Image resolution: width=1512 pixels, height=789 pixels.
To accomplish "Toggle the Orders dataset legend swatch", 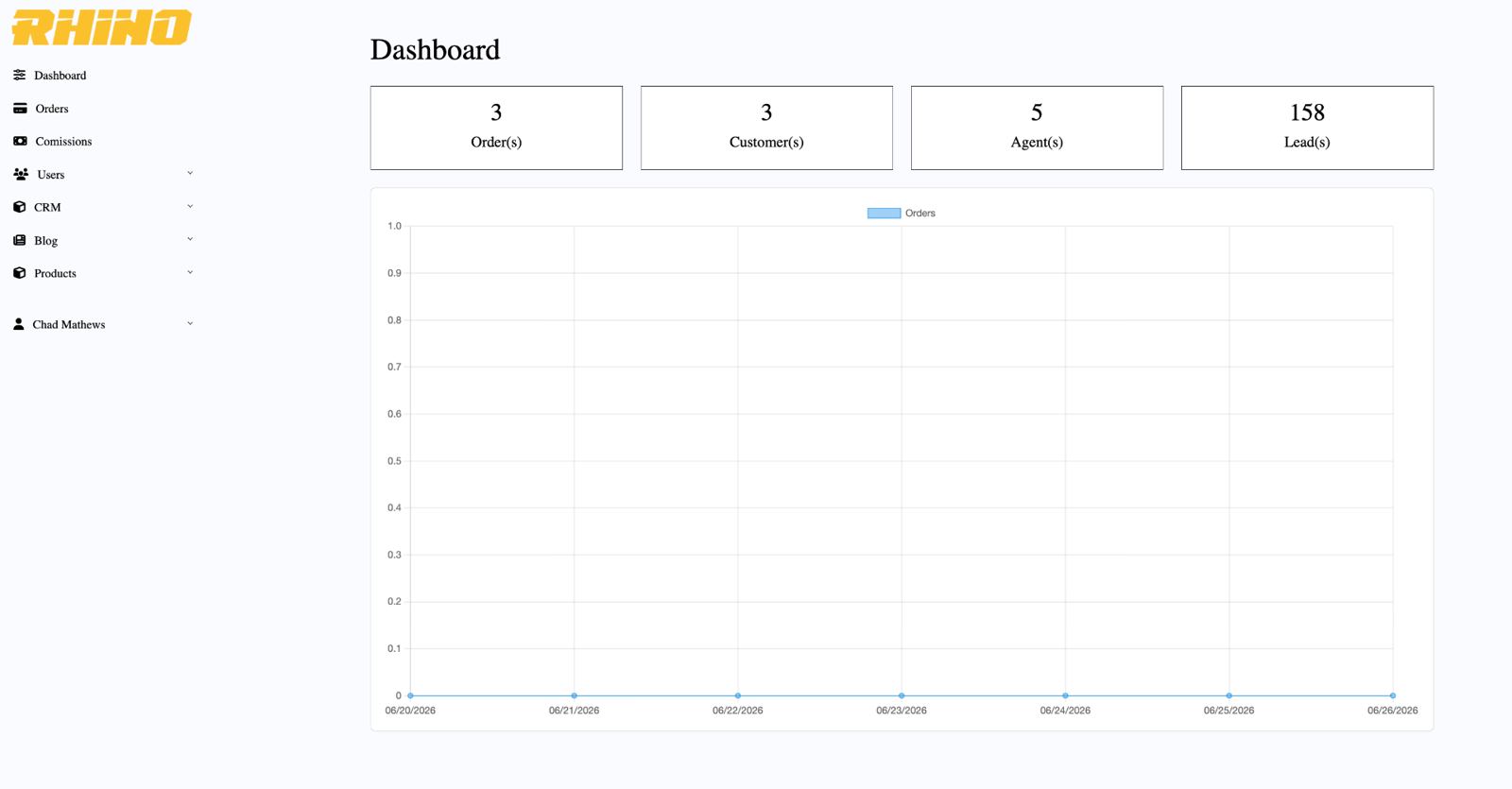I will coord(884,214).
